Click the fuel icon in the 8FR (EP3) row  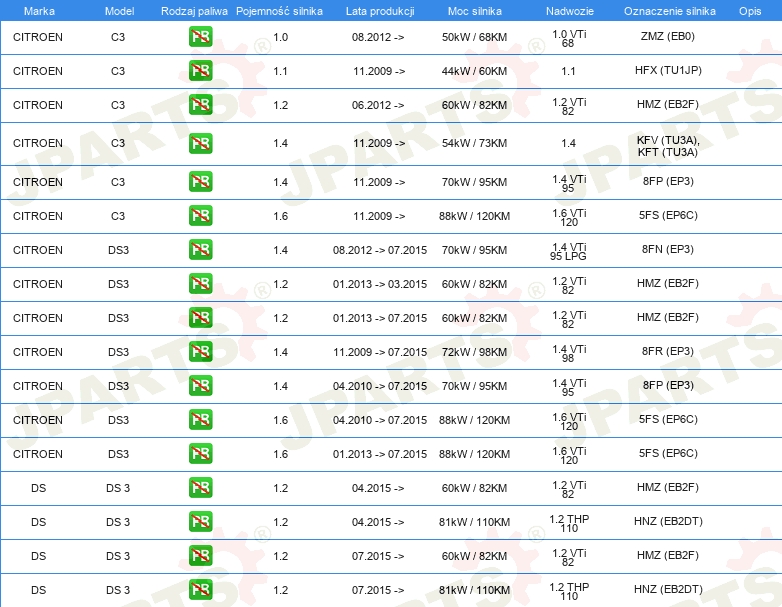tap(200, 352)
